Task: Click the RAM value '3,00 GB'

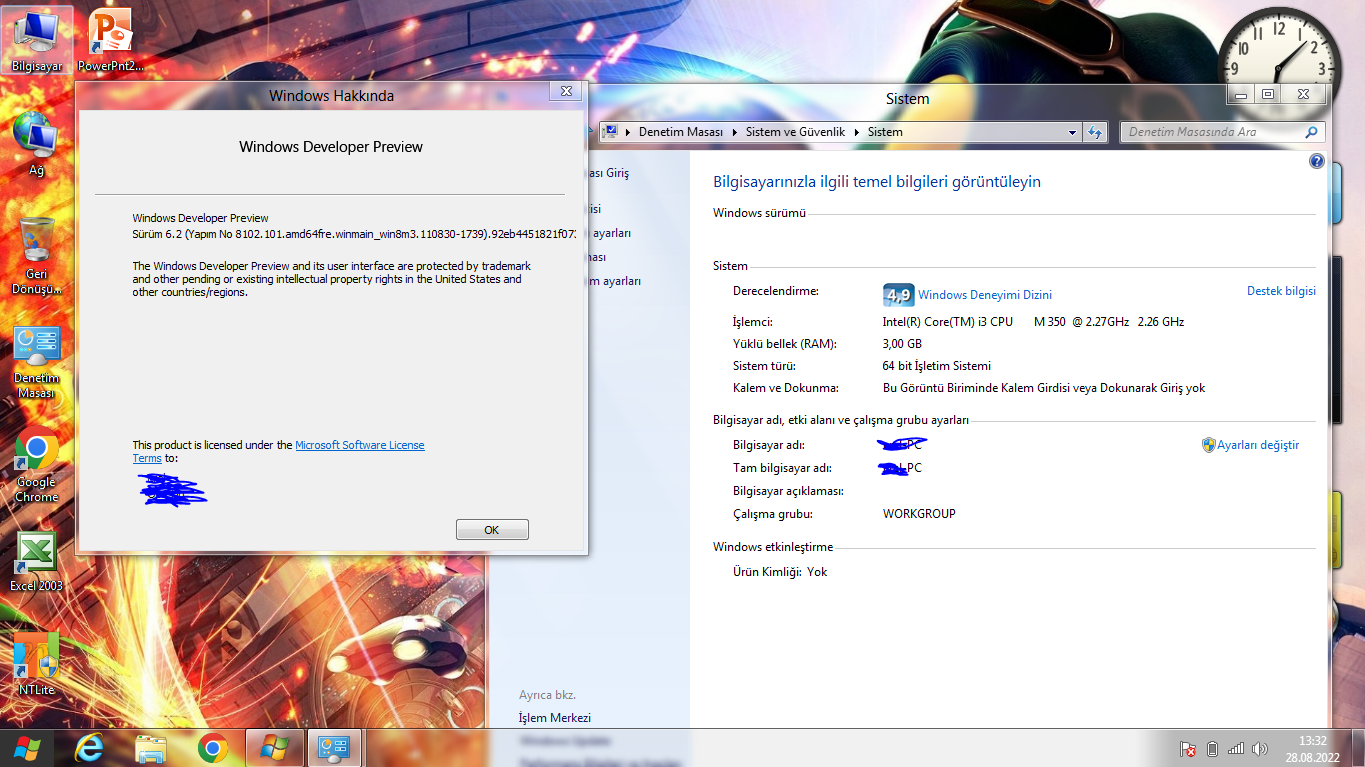Action: click(902, 344)
